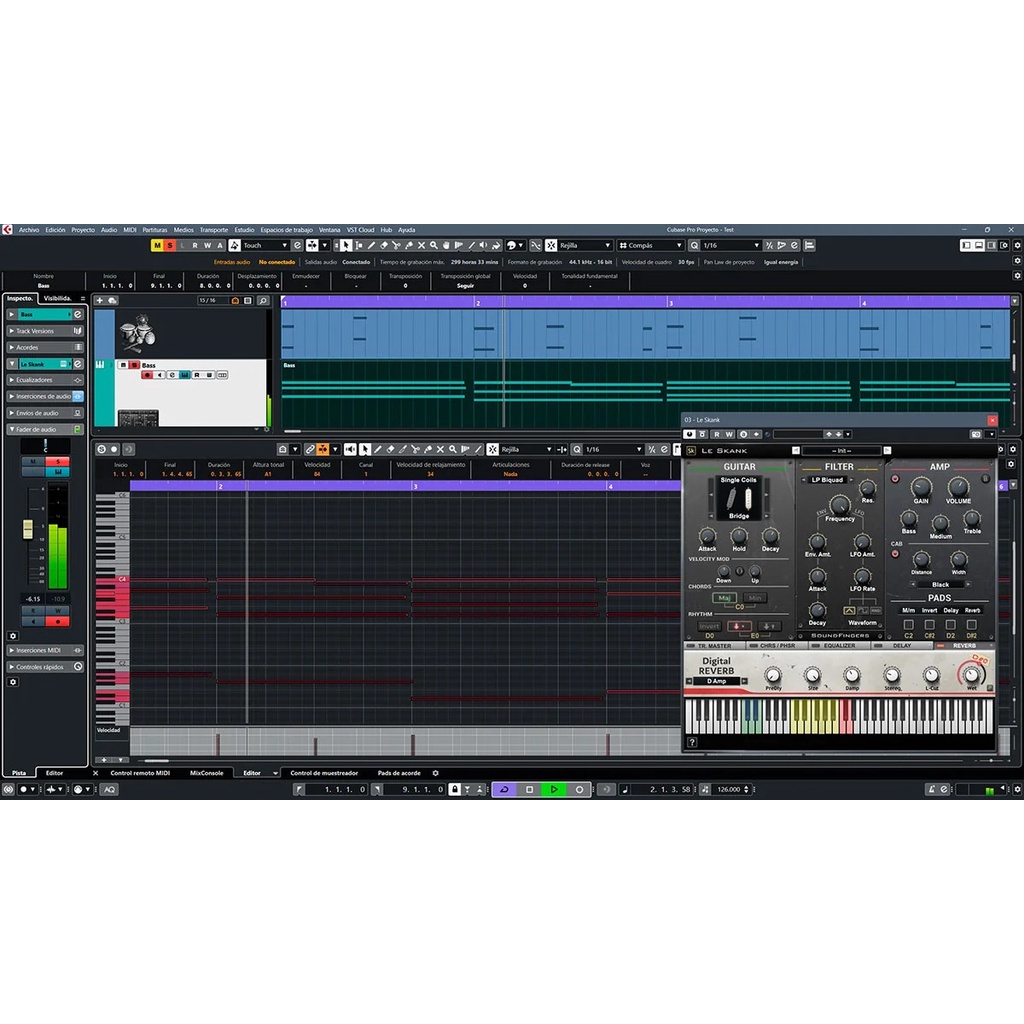Select the Hand tool in main toolbar
1024x1024 pixels.
coord(446,246)
